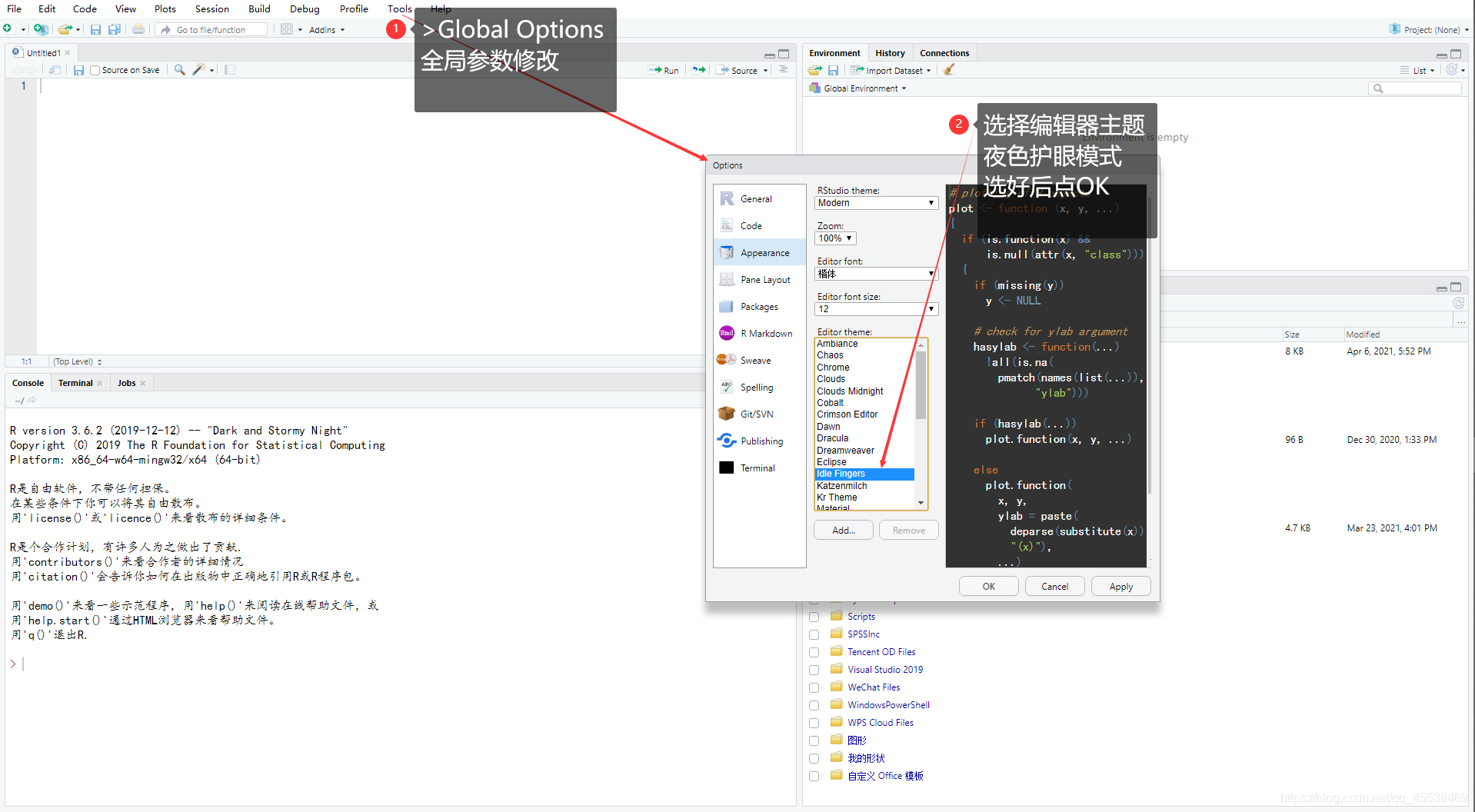Switch to Terminal tab in console pane
1475x812 pixels.
[75, 383]
